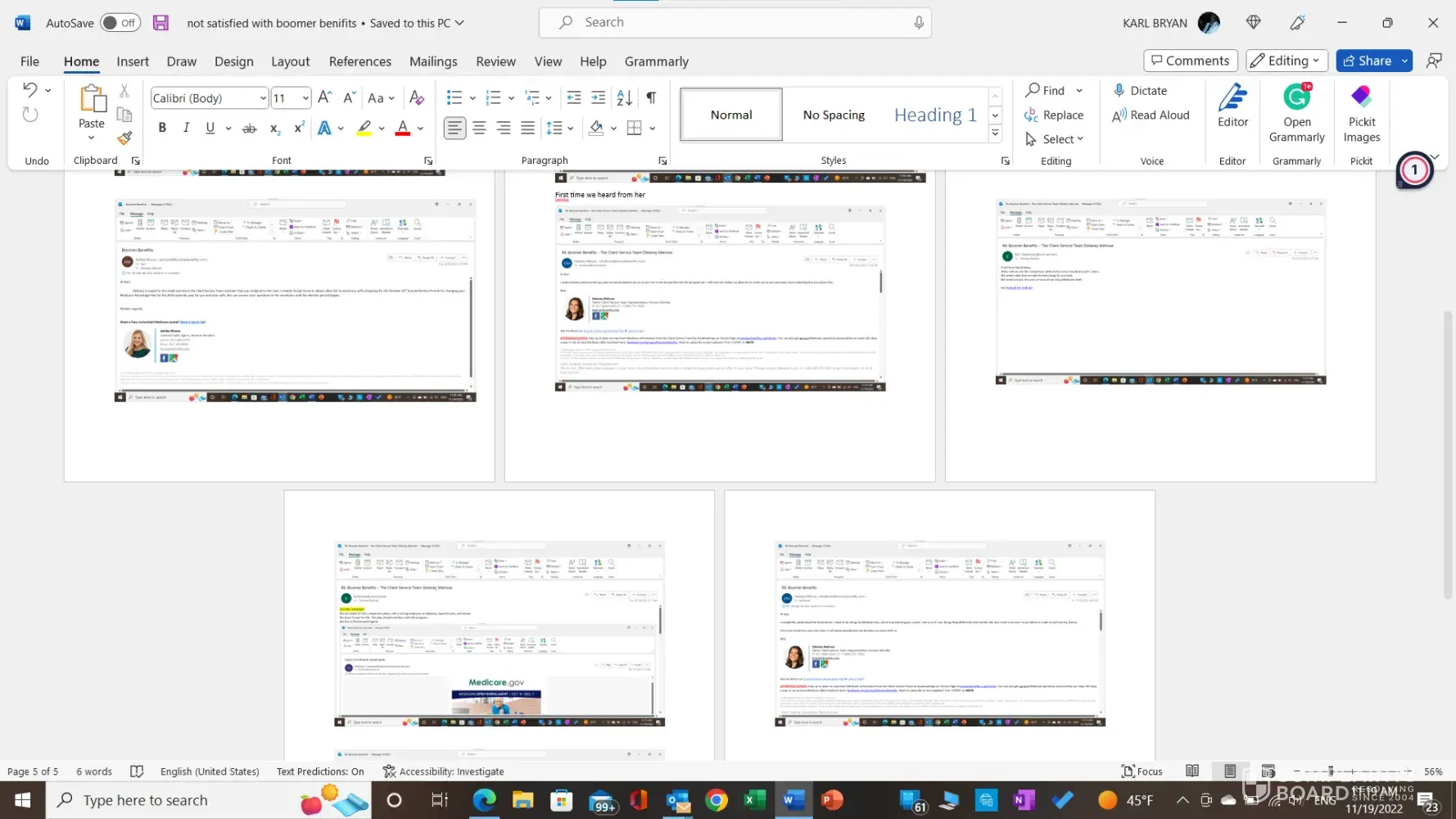Toggle AutoSave switch on

coord(120,23)
